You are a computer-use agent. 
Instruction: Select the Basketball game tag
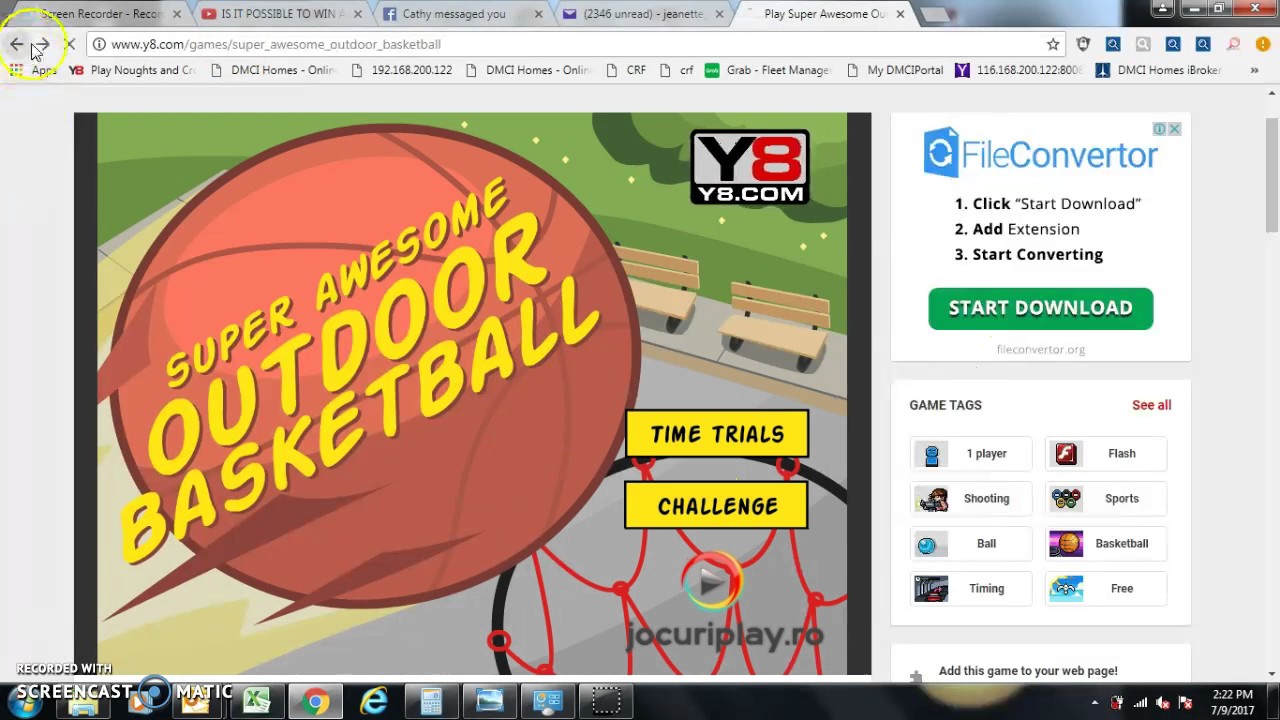[1106, 543]
